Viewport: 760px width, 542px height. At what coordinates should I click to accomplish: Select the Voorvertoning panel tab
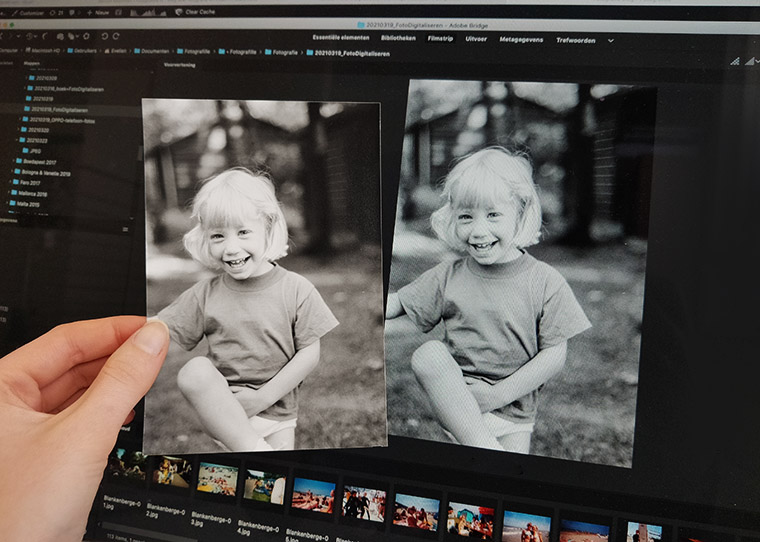[179, 65]
